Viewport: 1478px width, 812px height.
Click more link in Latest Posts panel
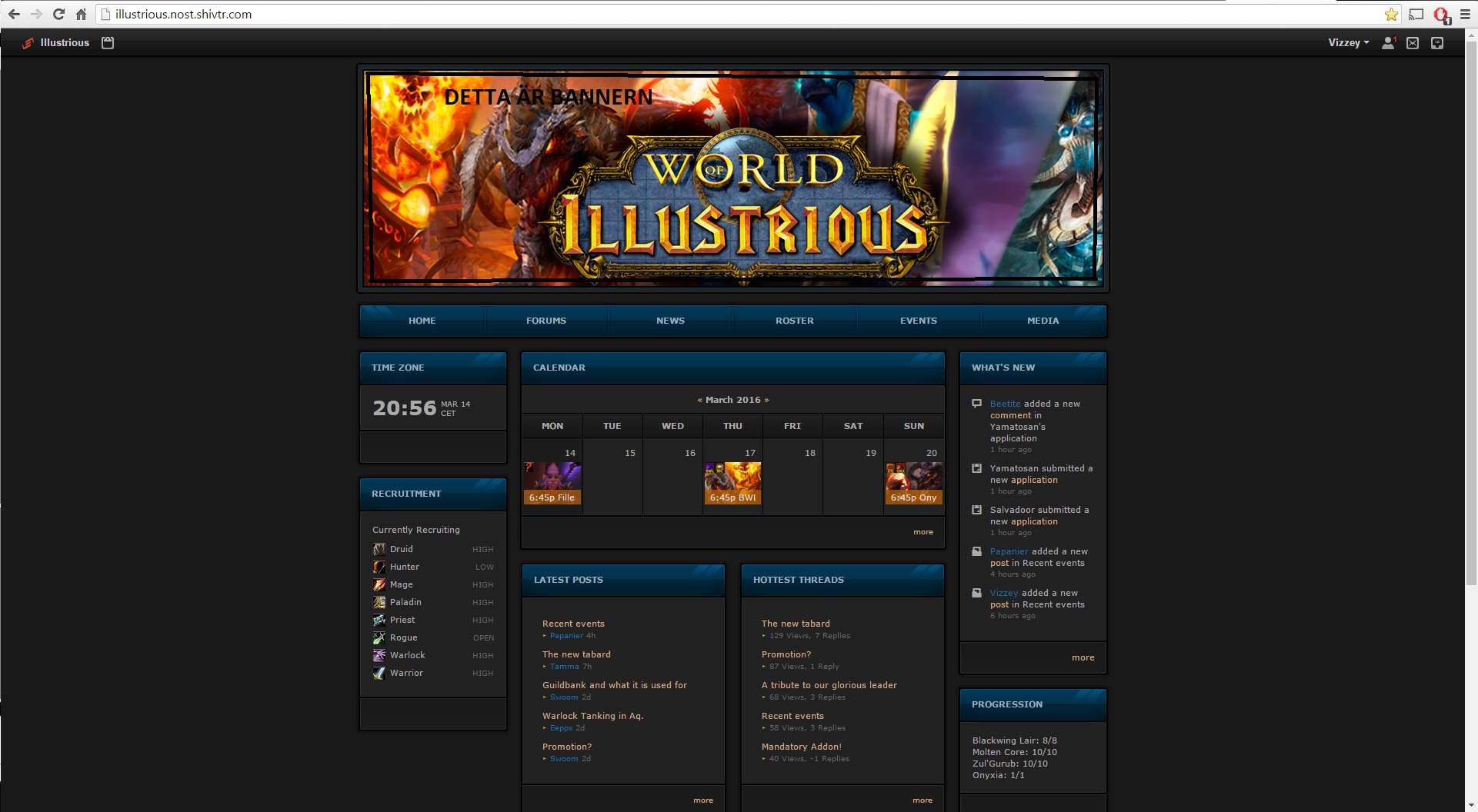703,800
